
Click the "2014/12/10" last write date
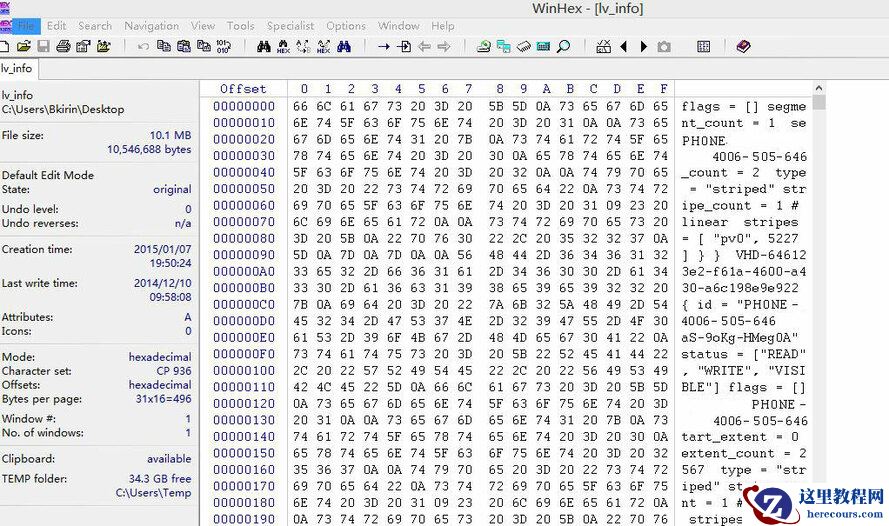click(163, 283)
